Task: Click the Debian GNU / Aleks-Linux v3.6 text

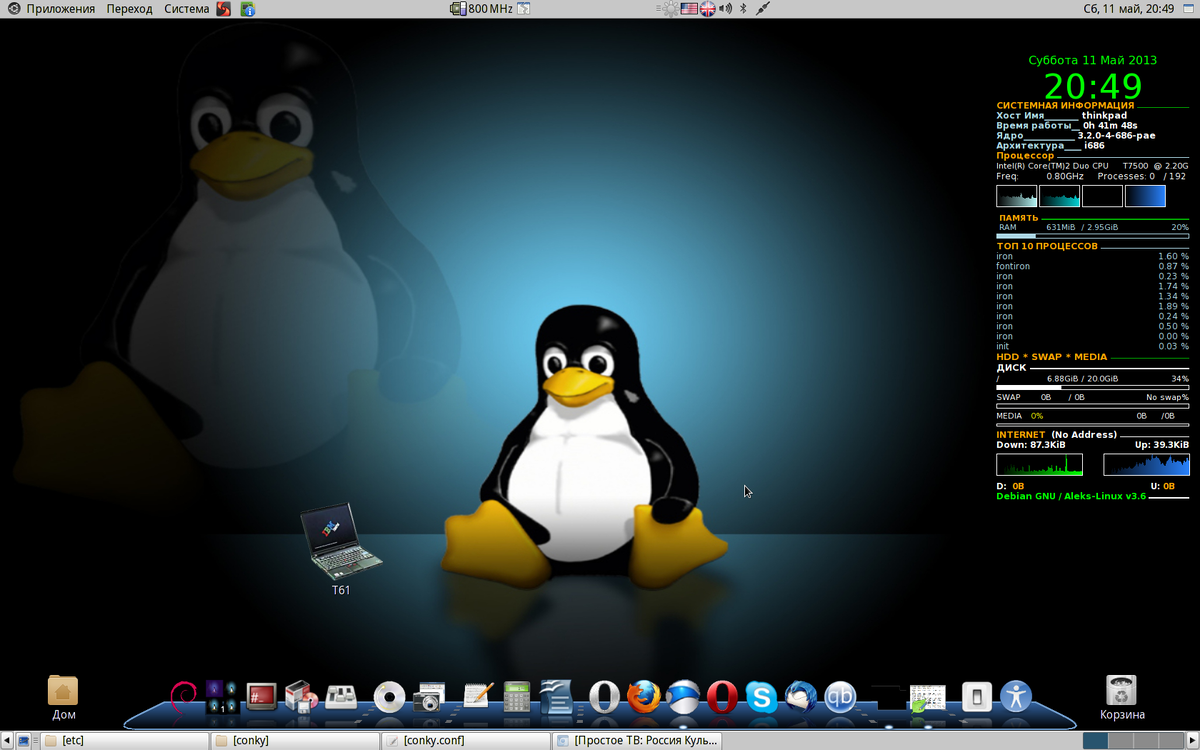Action: 1071,496
